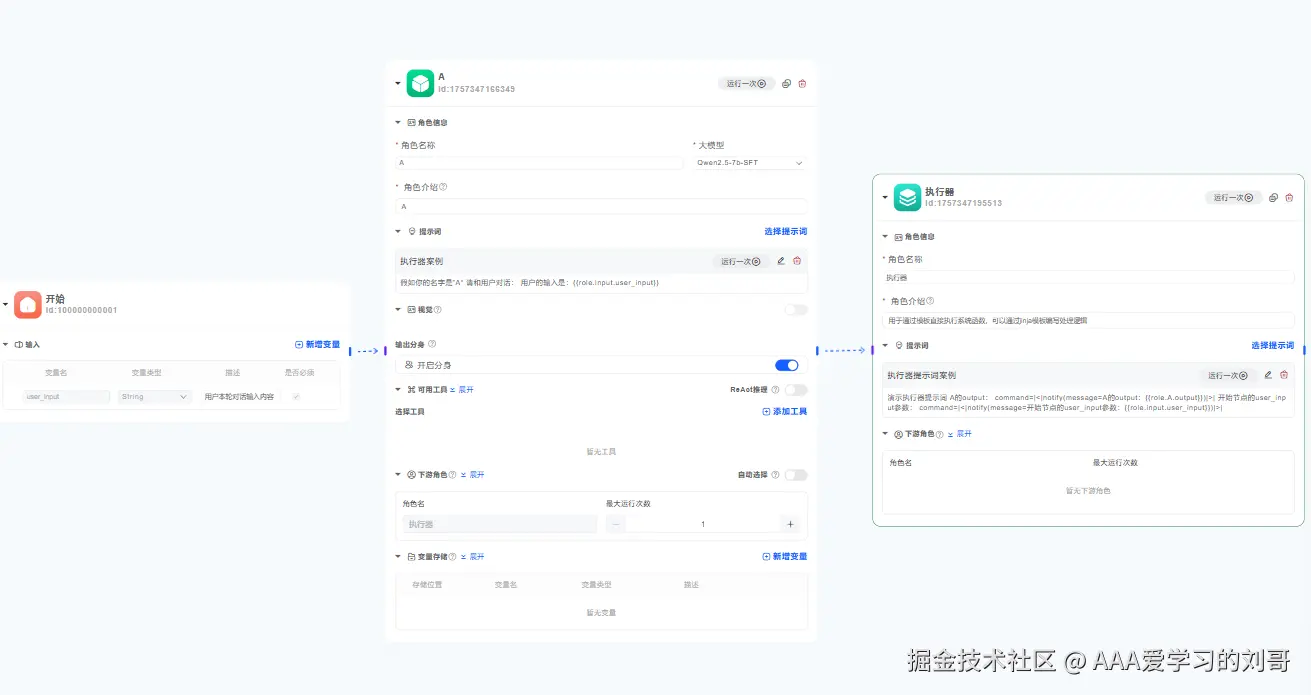This screenshot has height=695, width=1311.
Task: Delete the 执行器提示词案例 prompt with its trash icon
Action: [1284, 375]
